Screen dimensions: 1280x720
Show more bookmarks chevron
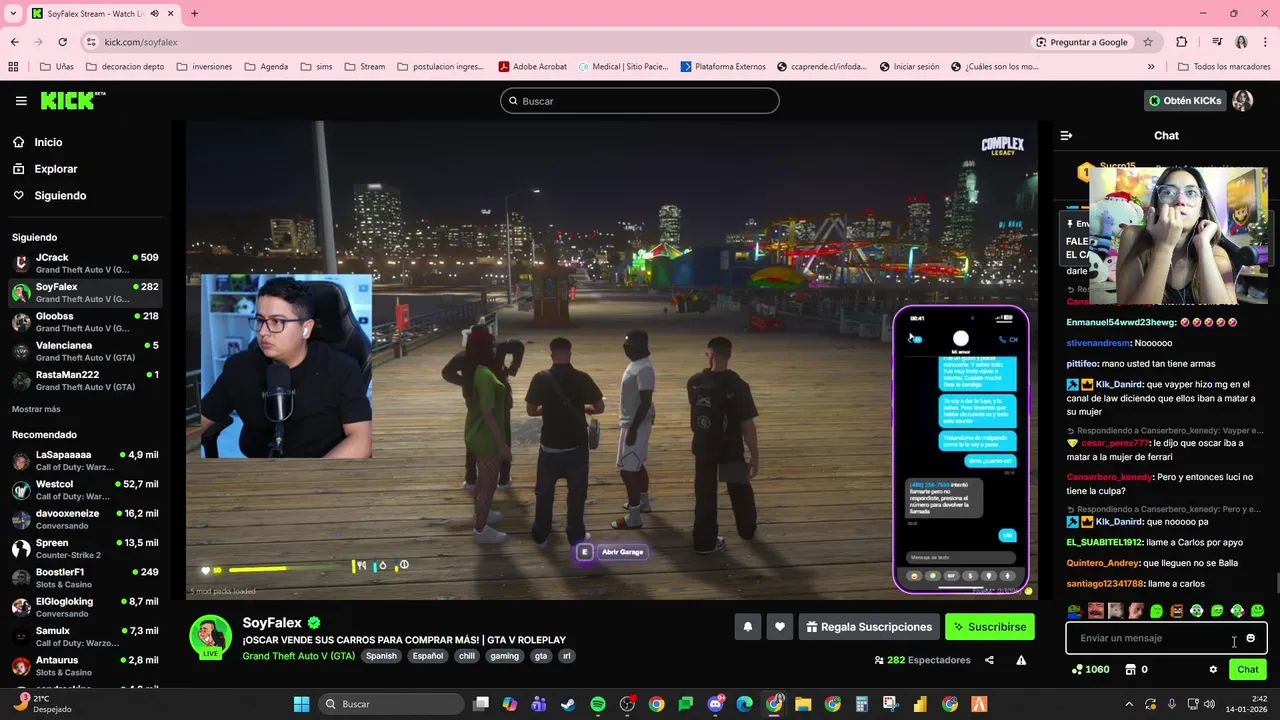(1151, 67)
